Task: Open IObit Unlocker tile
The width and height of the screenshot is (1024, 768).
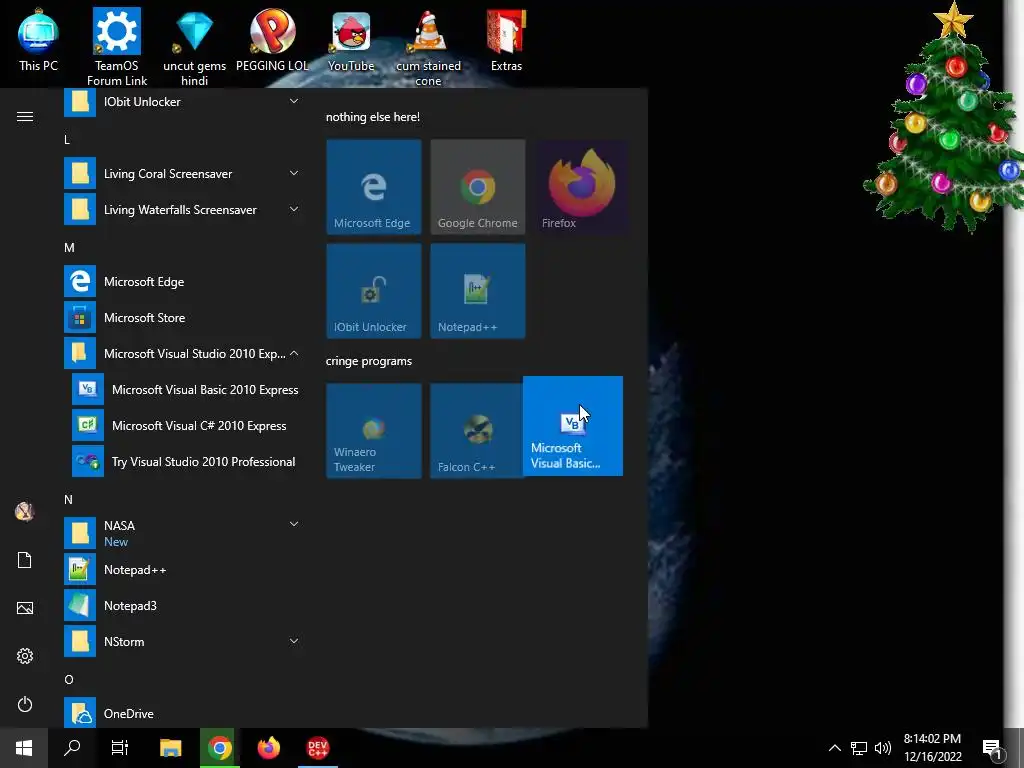Action: [x=374, y=291]
